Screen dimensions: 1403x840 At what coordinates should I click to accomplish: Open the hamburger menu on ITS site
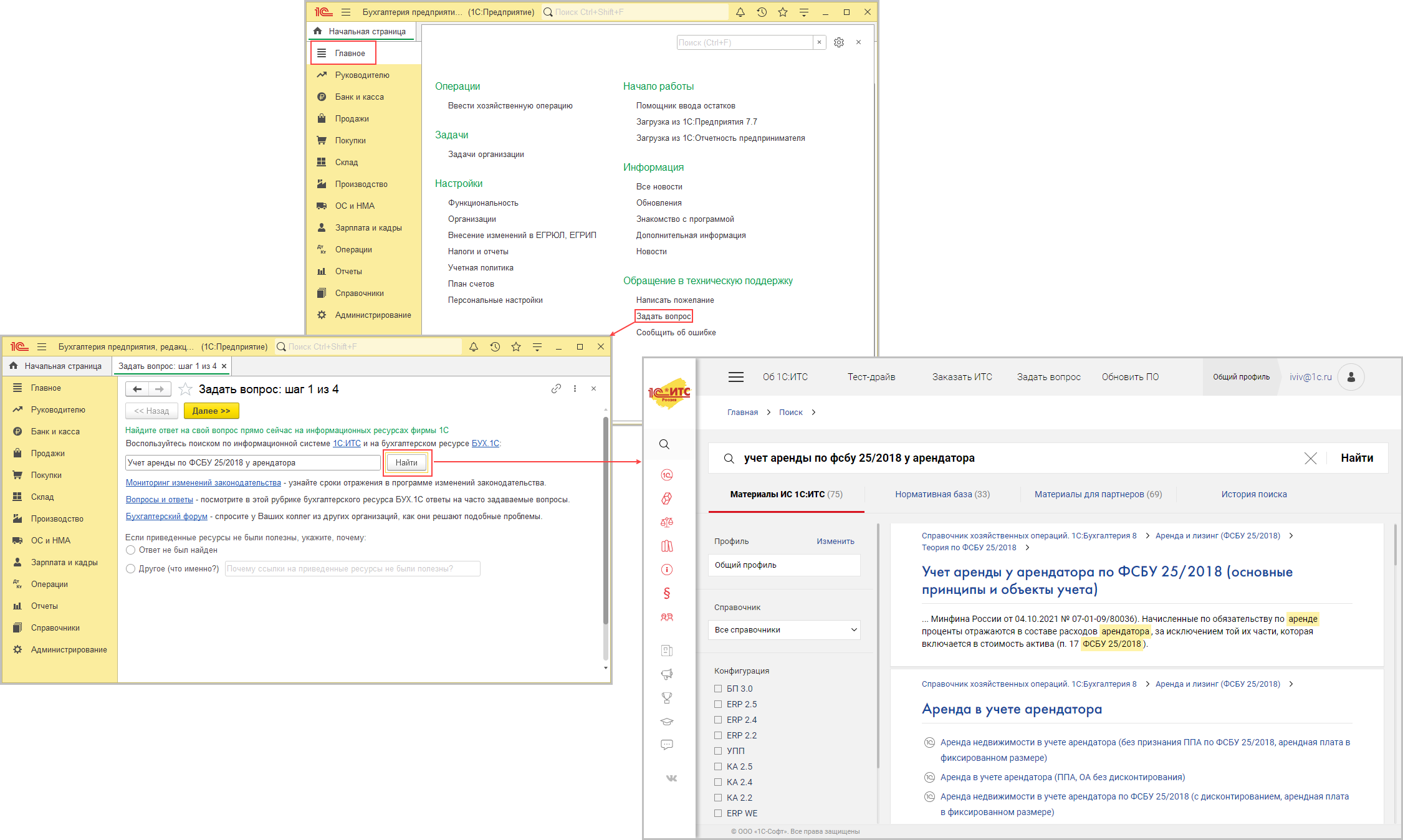pyautogui.click(x=736, y=377)
